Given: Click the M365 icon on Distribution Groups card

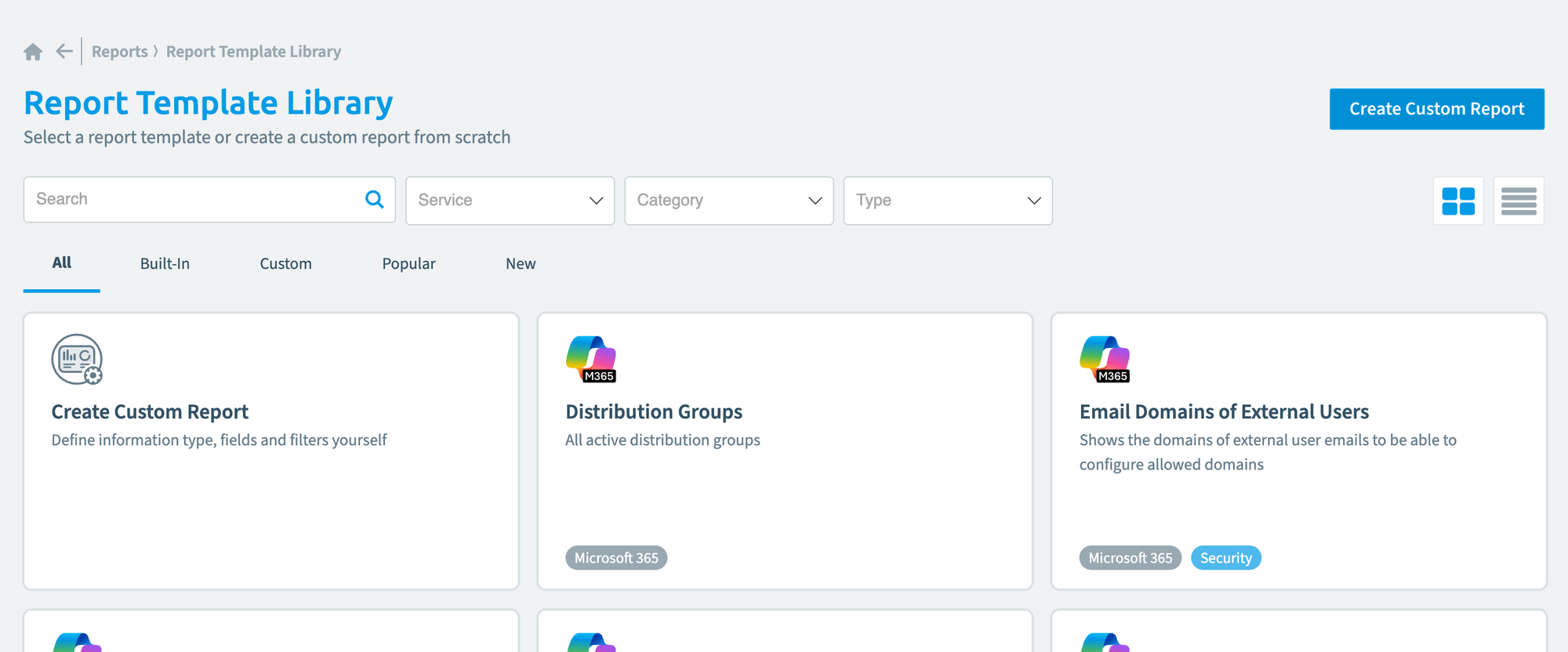Looking at the screenshot, I should pyautogui.click(x=591, y=360).
